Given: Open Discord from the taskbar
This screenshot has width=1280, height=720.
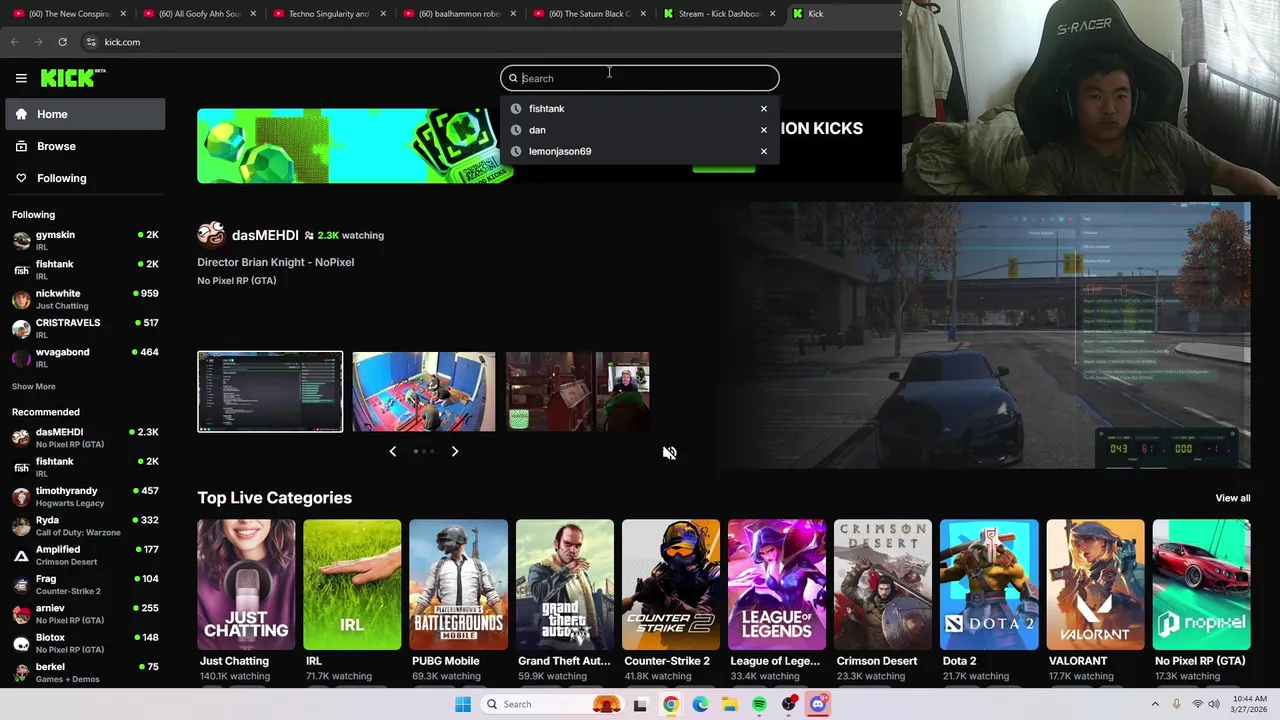Looking at the screenshot, I should [818, 704].
